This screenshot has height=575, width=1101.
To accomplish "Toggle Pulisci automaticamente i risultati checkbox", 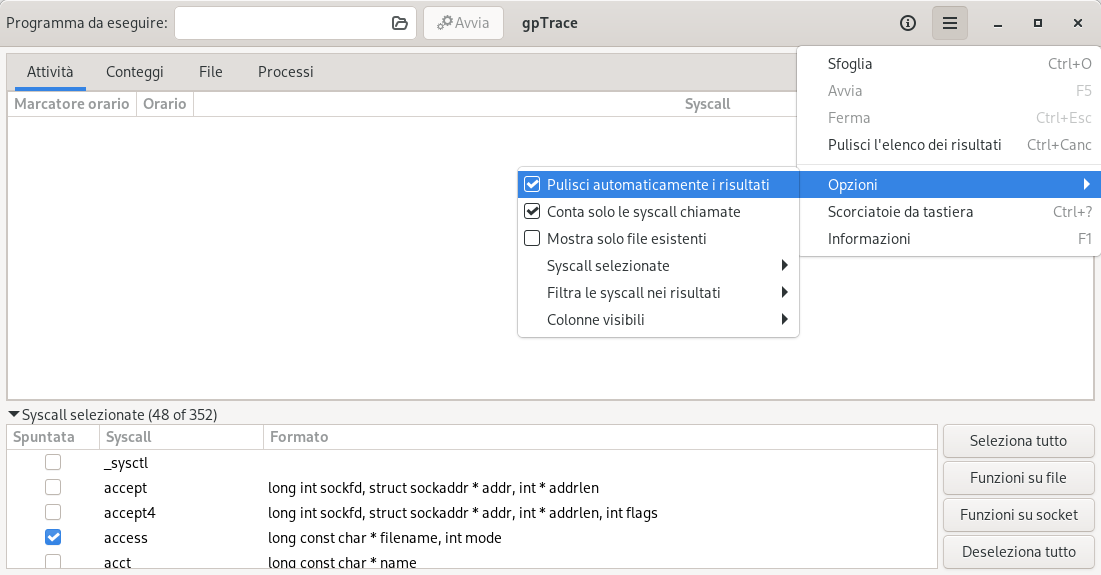I will [x=532, y=185].
